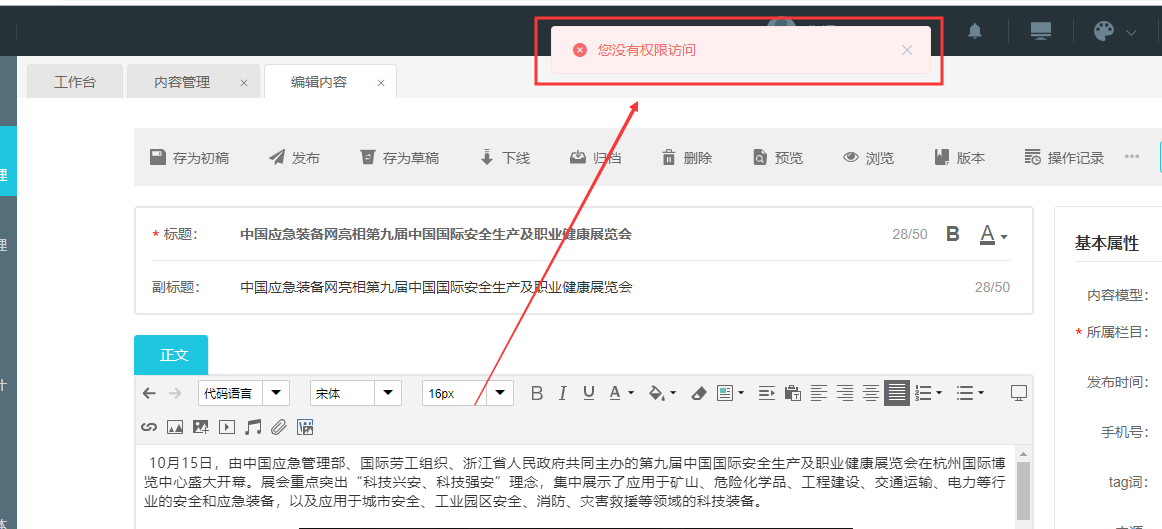The width and height of the screenshot is (1162, 529).
Task: Align text right in the editor
Action: tap(845, 393)
